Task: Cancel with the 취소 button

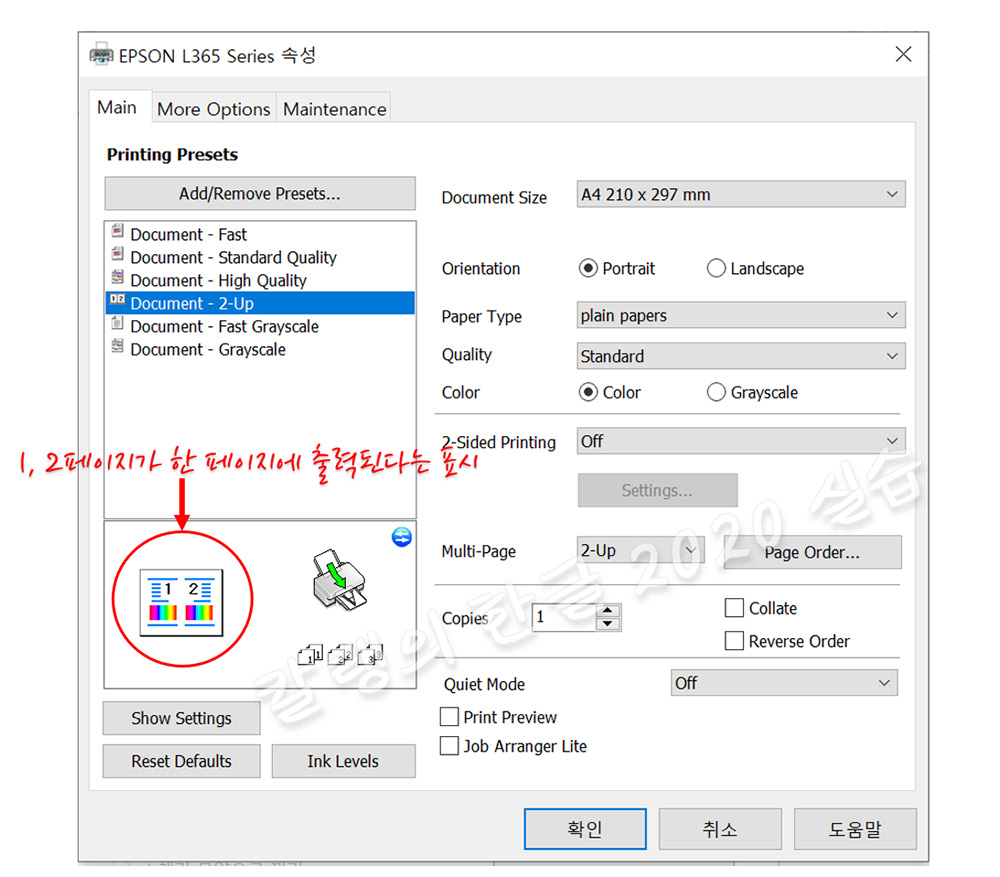Action: (x=720, y=829)
